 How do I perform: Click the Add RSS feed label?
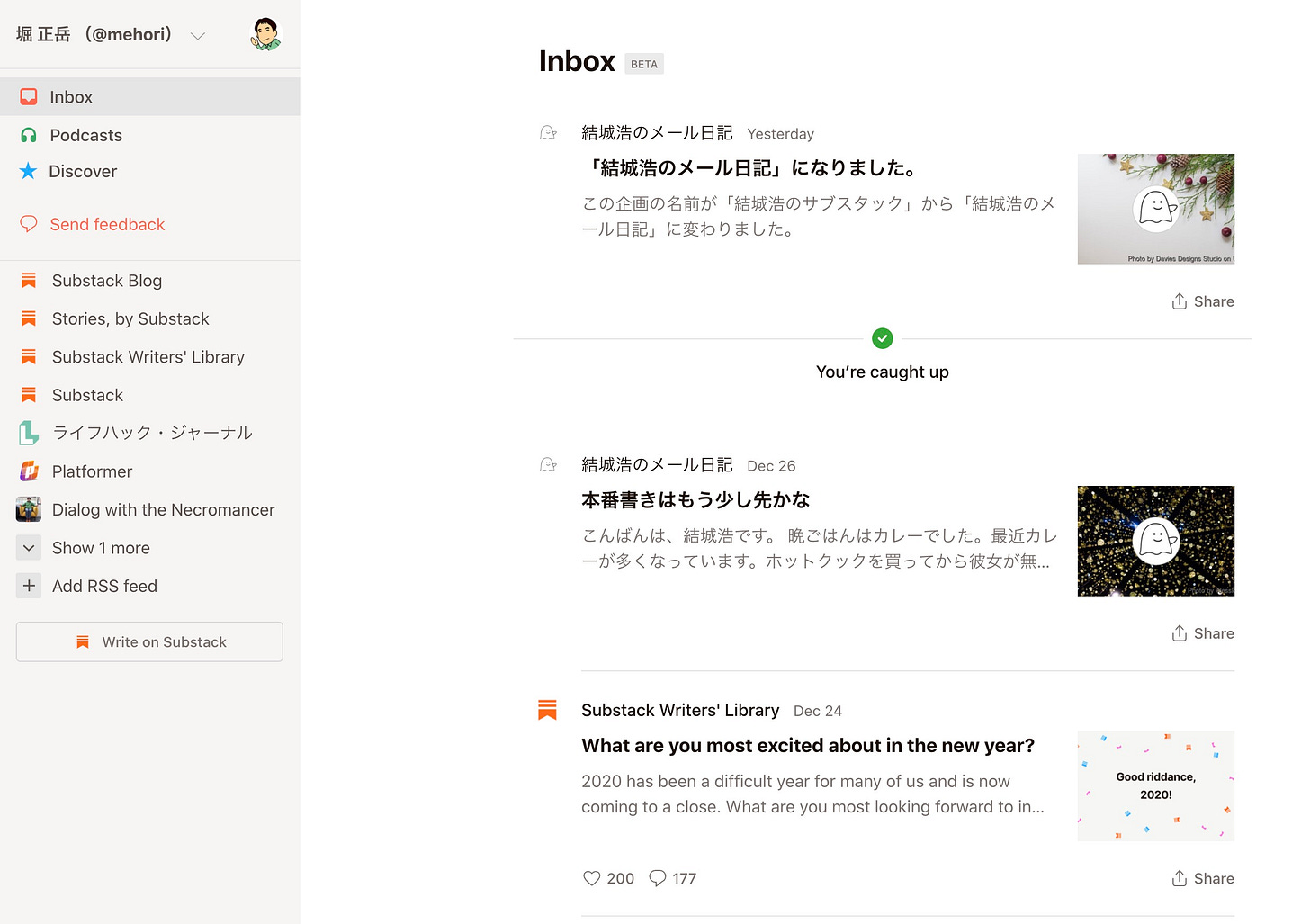click(x=104, y=586)
